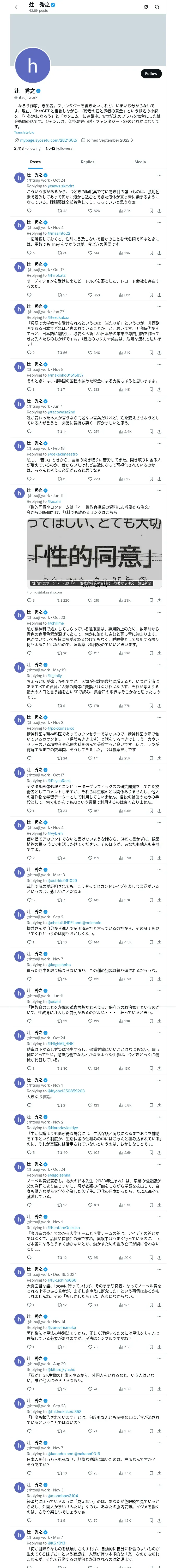This screenshot has height=1568, width=176.
Task: Open the more menu on the @masirito22 reply
Action: pos(159,222)
